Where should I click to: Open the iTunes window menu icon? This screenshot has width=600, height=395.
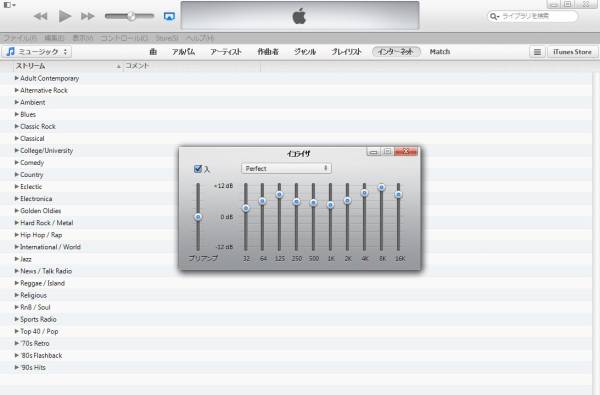pyautogui.click(x=9, y=5)
